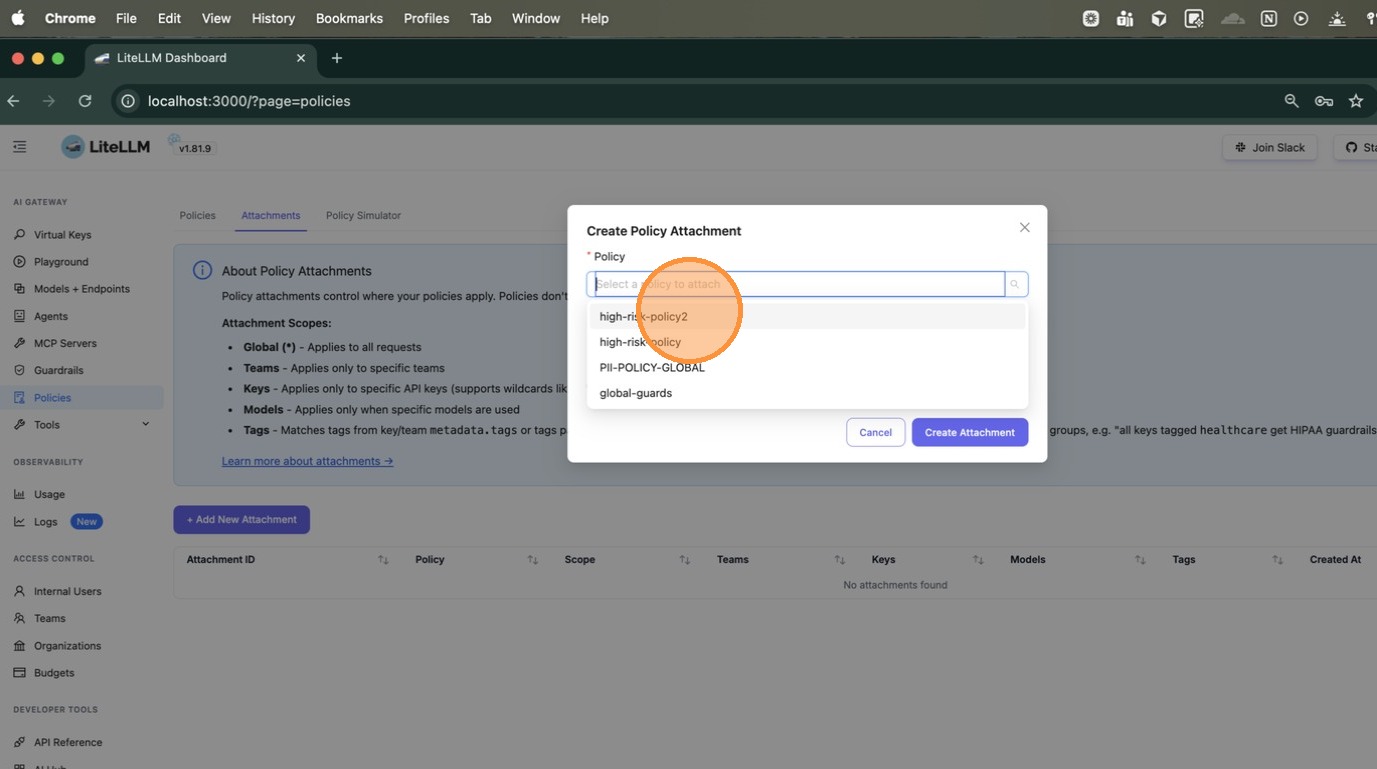Click the v1.81.9 version badge
This screenshot has height=769, width=1377.
point(194,149)
